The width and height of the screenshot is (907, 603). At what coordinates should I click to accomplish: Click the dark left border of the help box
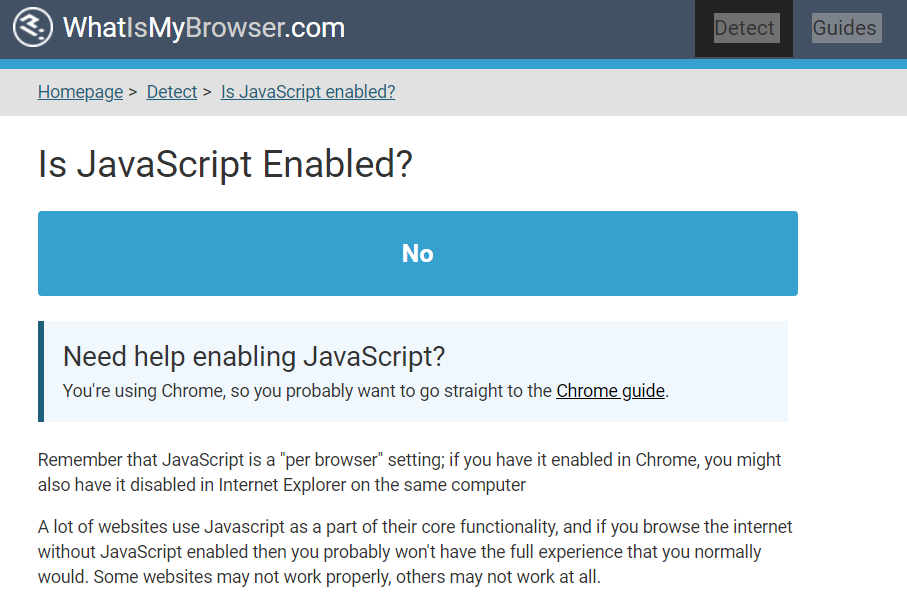pos(41,371)
